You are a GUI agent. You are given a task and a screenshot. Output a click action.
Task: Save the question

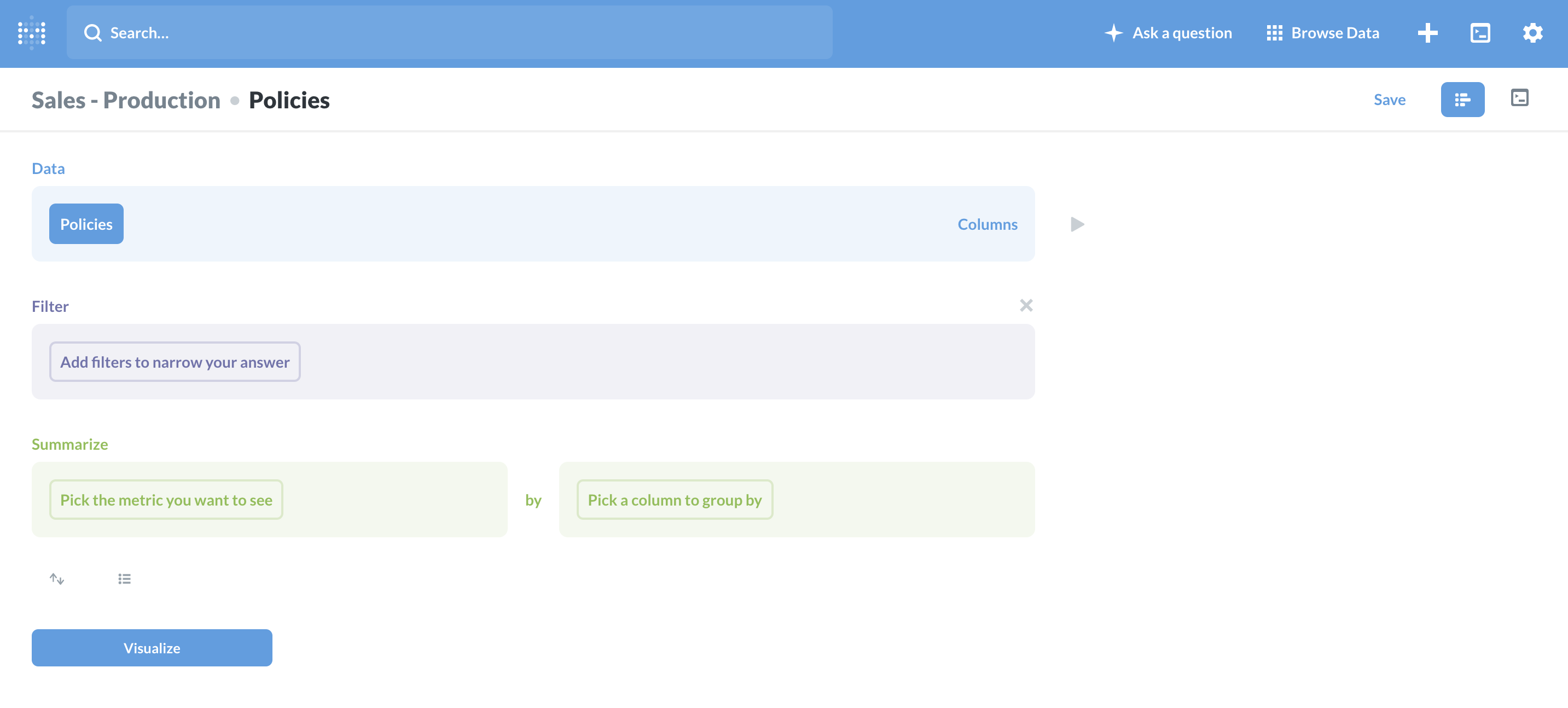tap(1390, 100)
